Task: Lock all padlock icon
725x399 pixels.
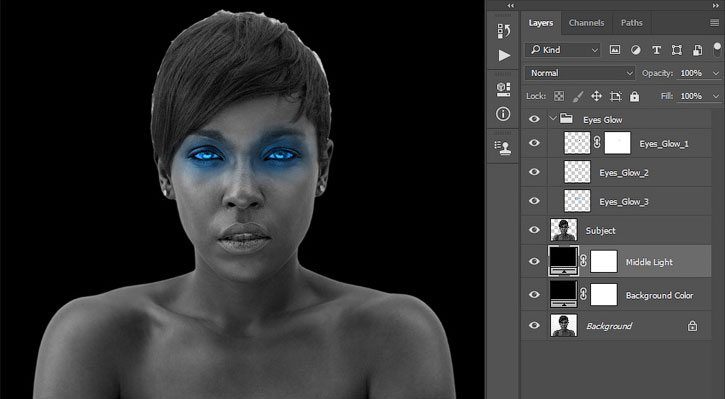Action: (x=634, y=96)
